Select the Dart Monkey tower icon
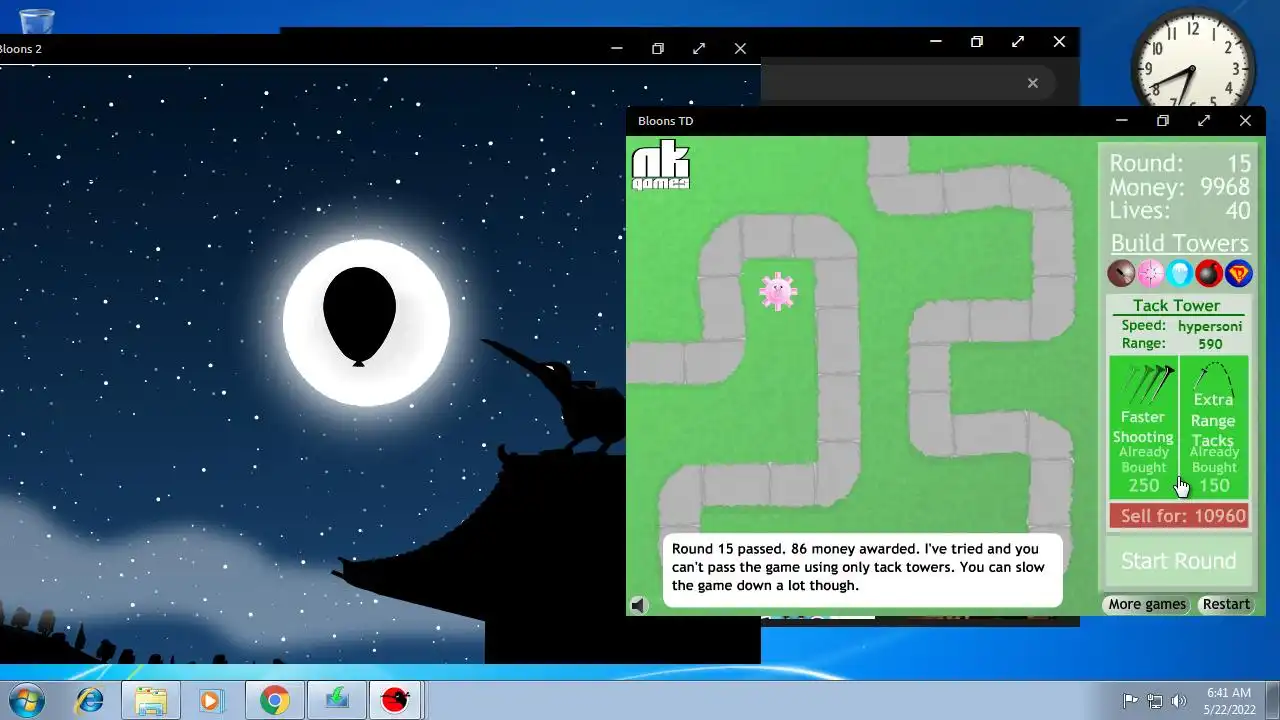 click(x=1121, y=273)
